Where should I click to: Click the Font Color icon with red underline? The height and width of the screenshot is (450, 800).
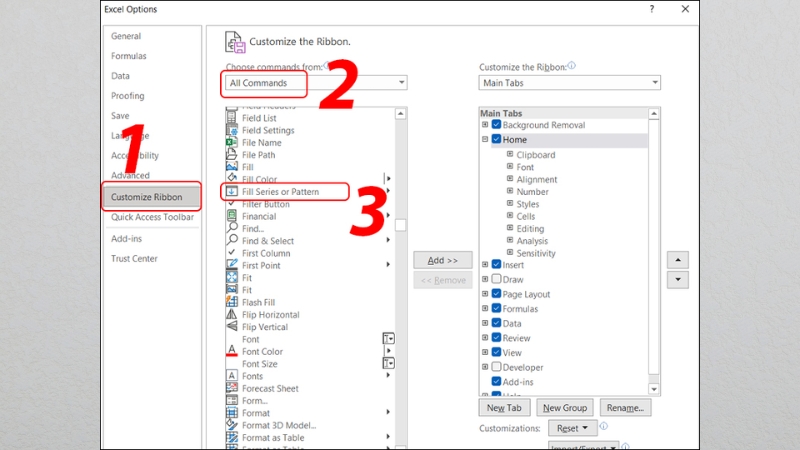[232, 352]
